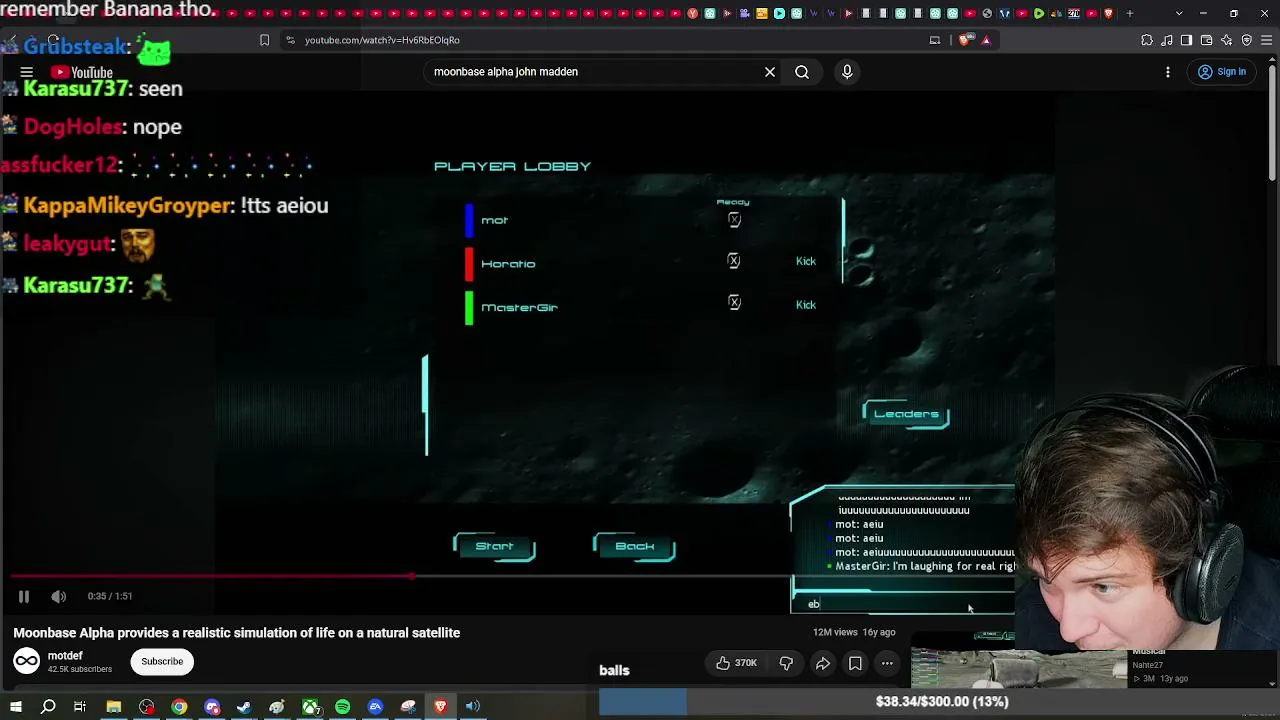The image size is (1280, 720).
Task: Focus the YouTube search field
Action: 596,72
